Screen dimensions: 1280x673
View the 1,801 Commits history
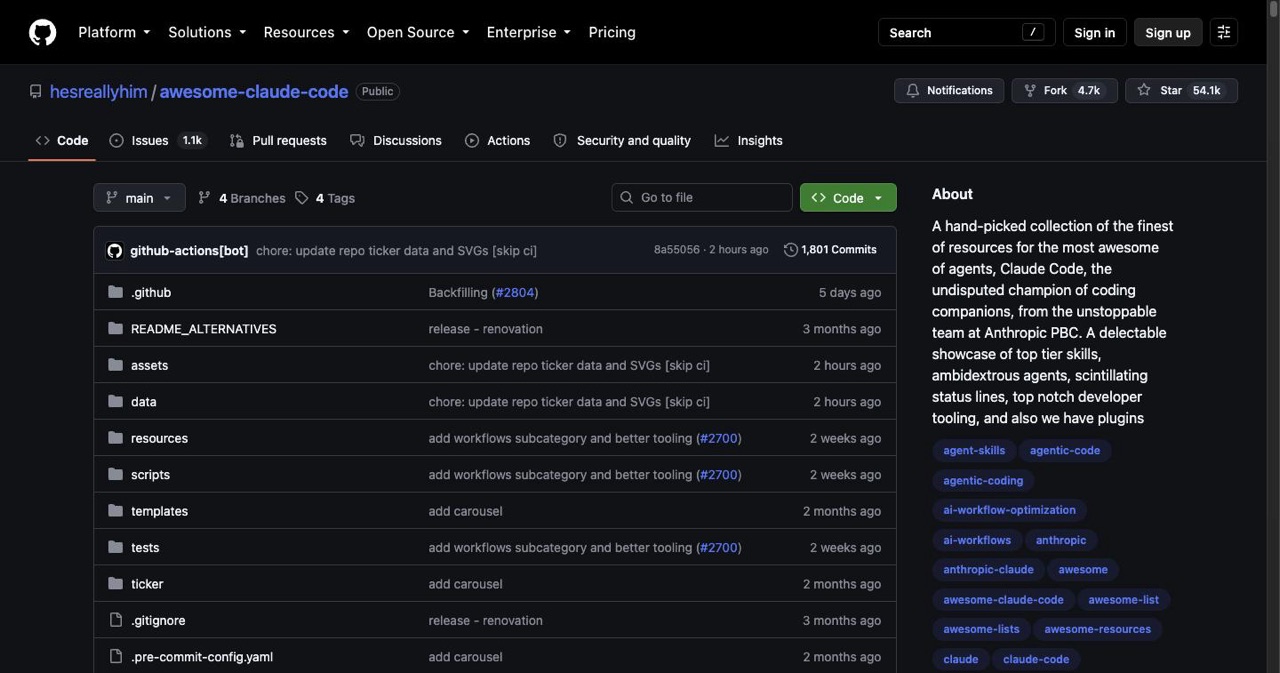[x=830, y=250]
